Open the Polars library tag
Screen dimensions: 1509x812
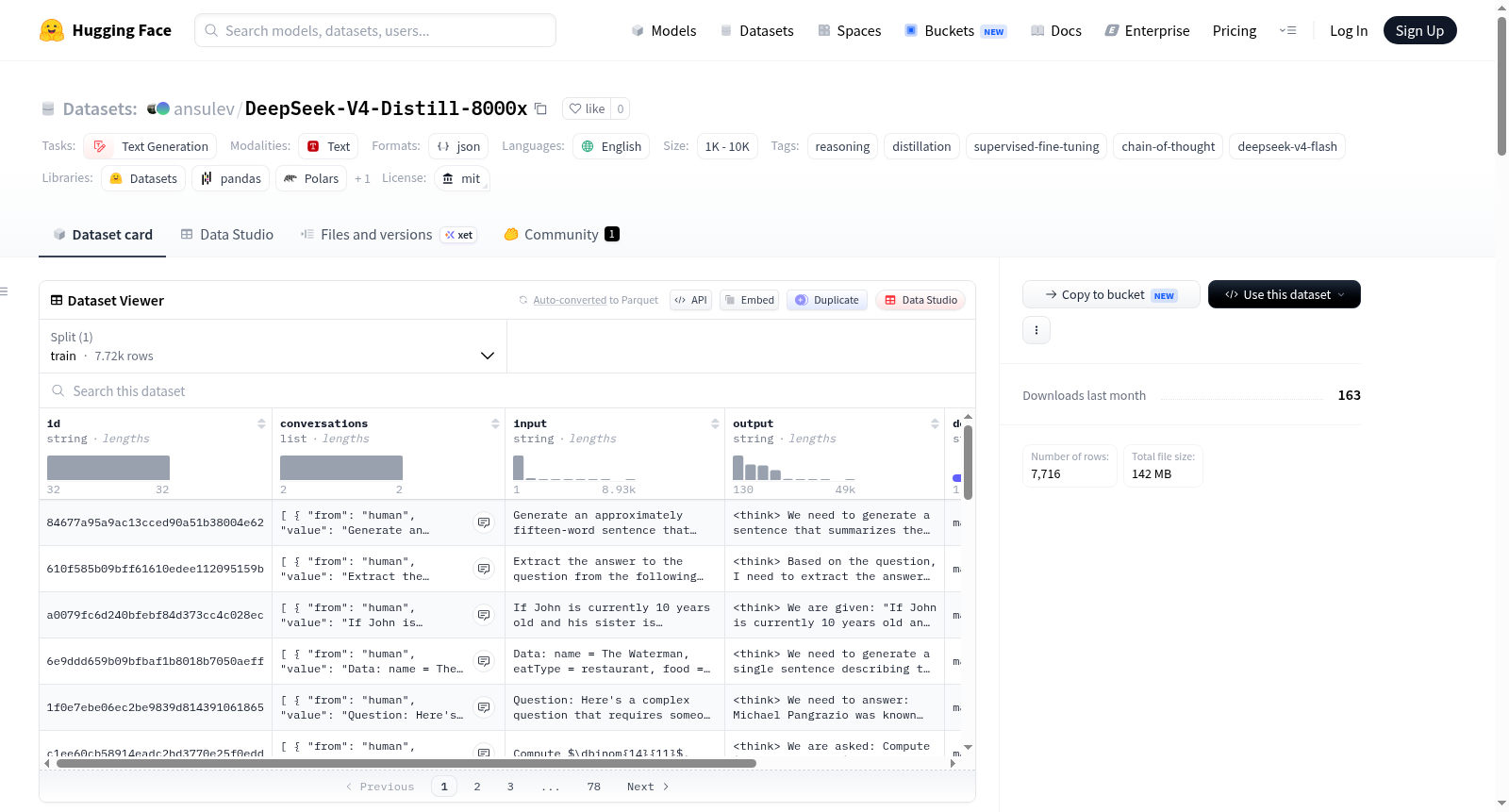pyautogui.click(x=311, y=178)
